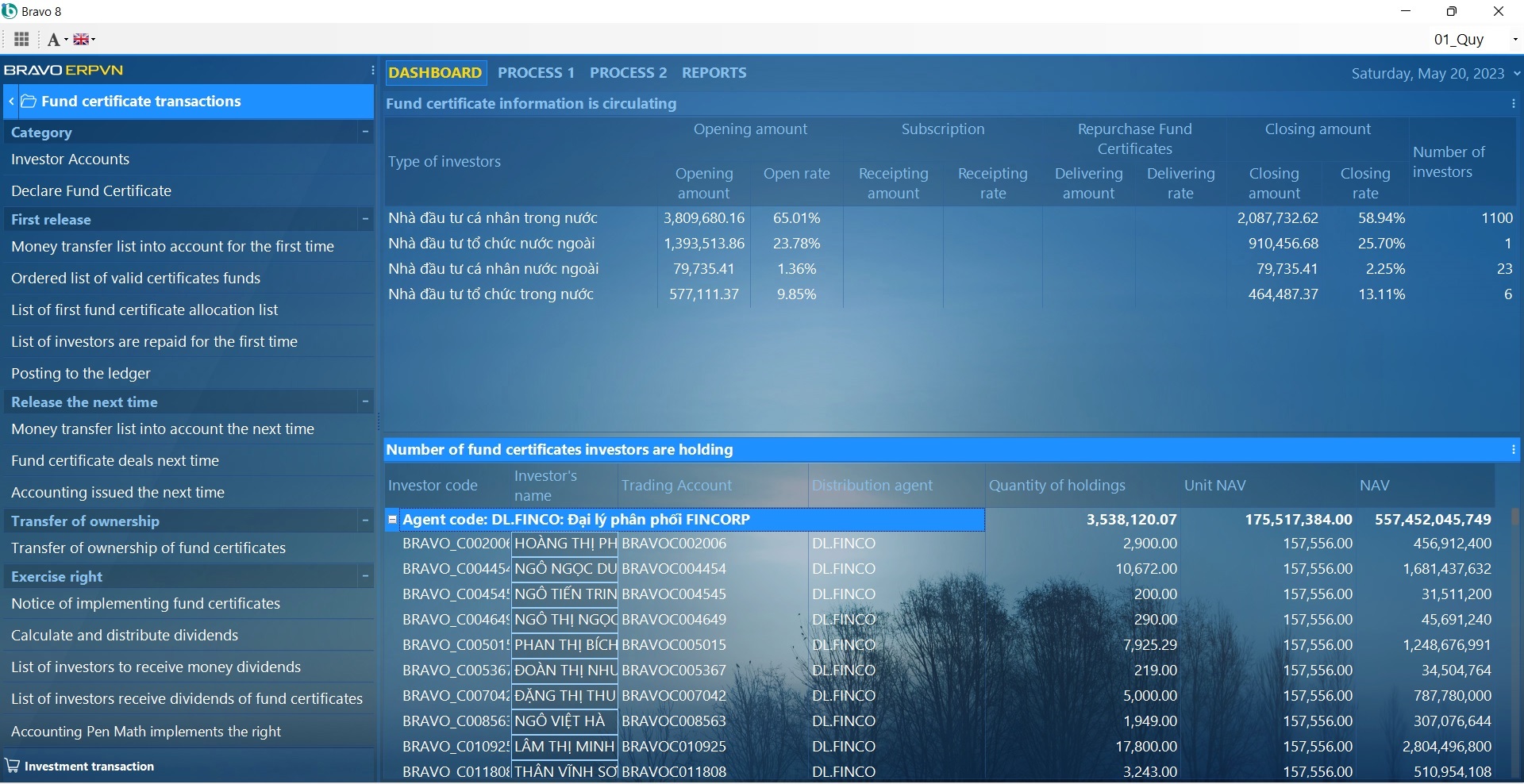Open the Number of fund certificates panel menu

(x=1513, y=449)
